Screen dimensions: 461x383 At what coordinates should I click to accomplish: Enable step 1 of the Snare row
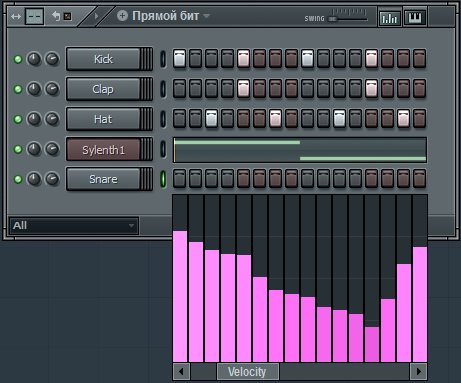[180, 179]
